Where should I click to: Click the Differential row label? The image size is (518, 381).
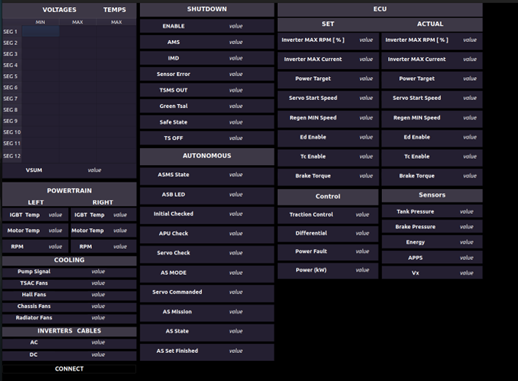click(x=311, y=233)
